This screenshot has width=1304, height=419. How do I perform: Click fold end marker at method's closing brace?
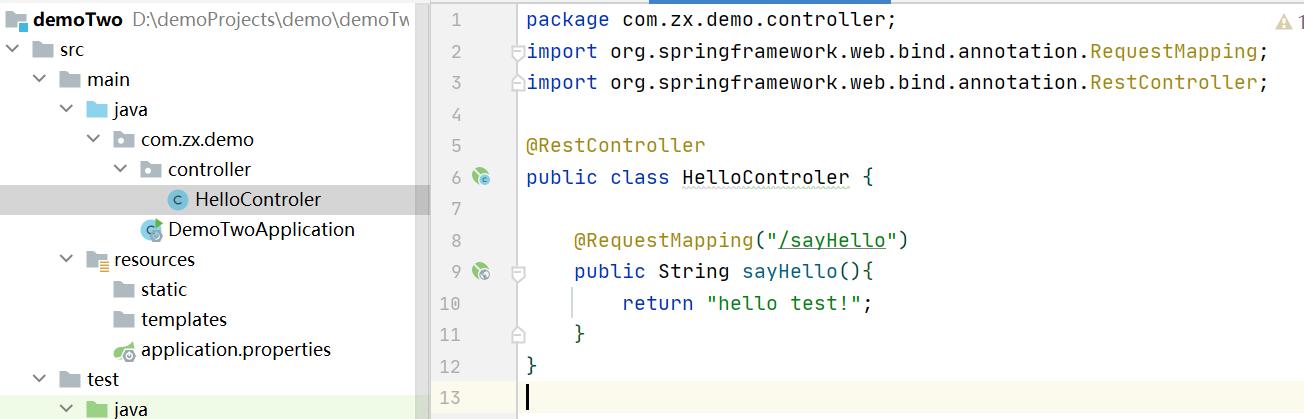(x=517, y=333)
